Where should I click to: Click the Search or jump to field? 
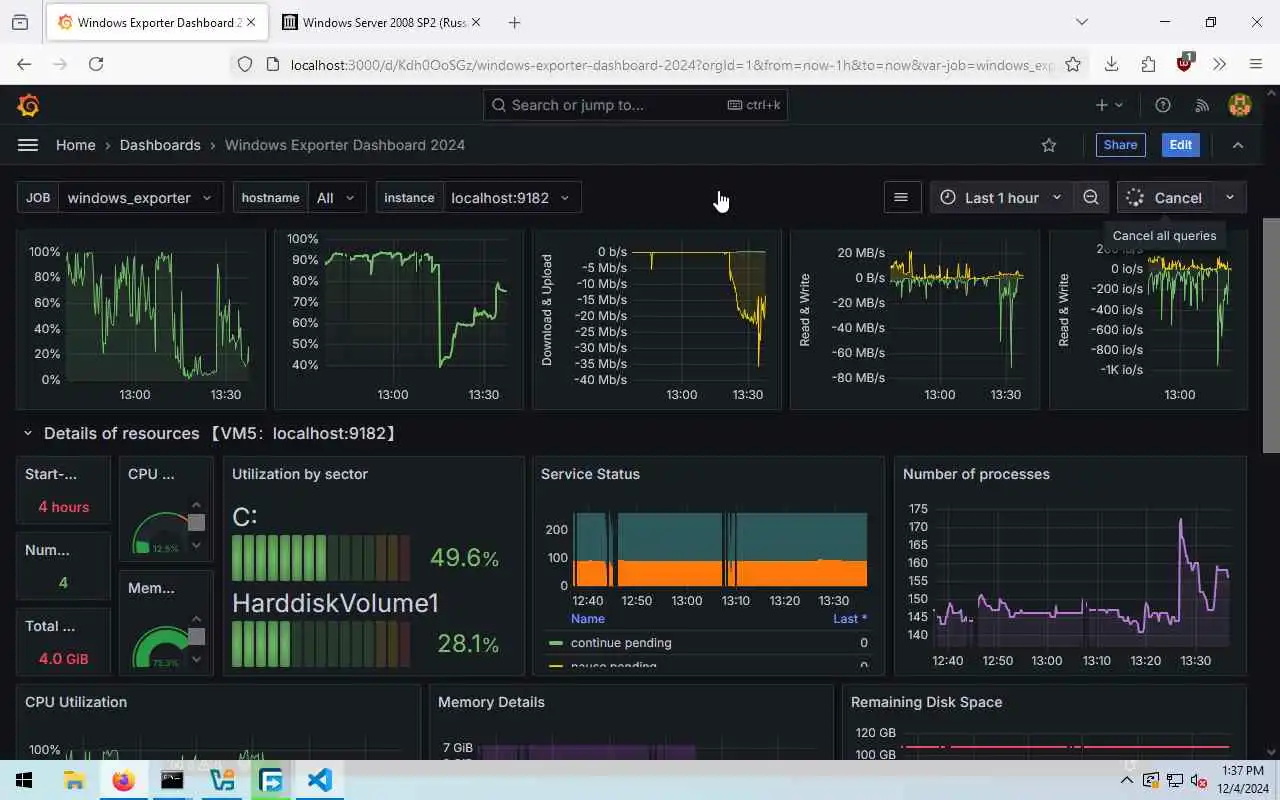tap(635, 105)
